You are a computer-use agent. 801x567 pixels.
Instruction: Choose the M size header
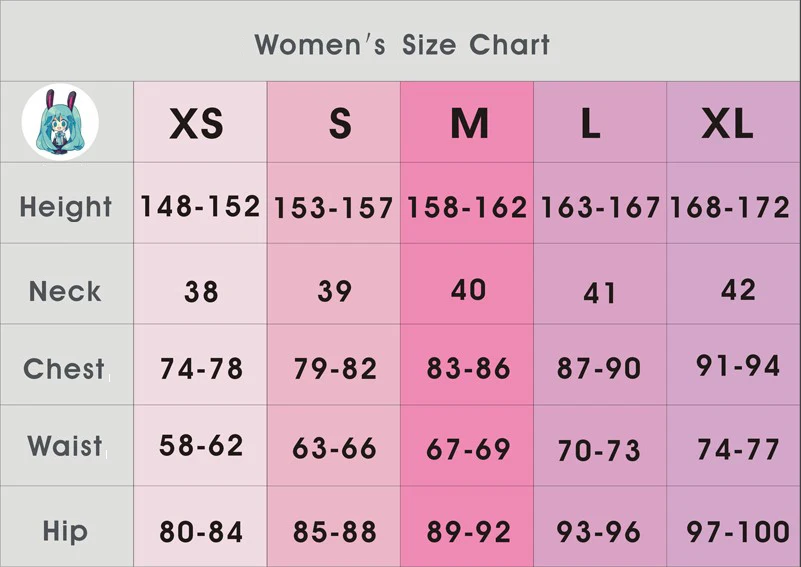[469, 124]
